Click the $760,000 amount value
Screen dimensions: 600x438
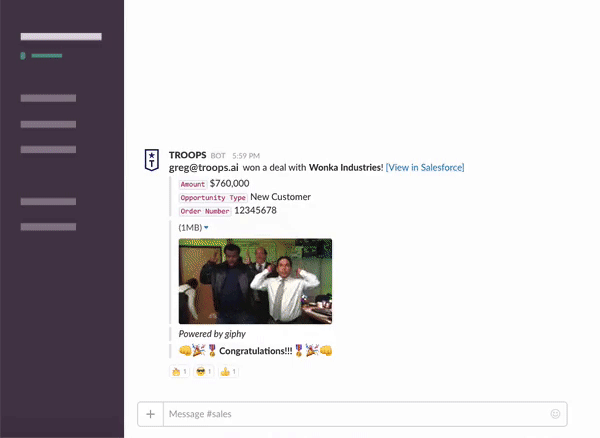(230, 184)
